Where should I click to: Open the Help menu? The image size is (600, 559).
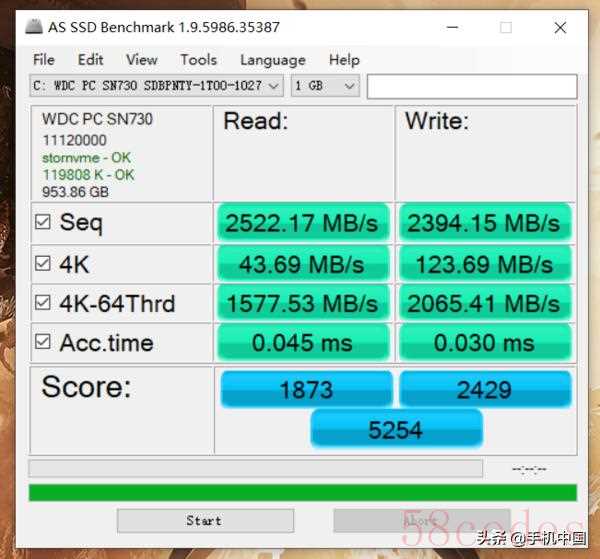[344, 60]
